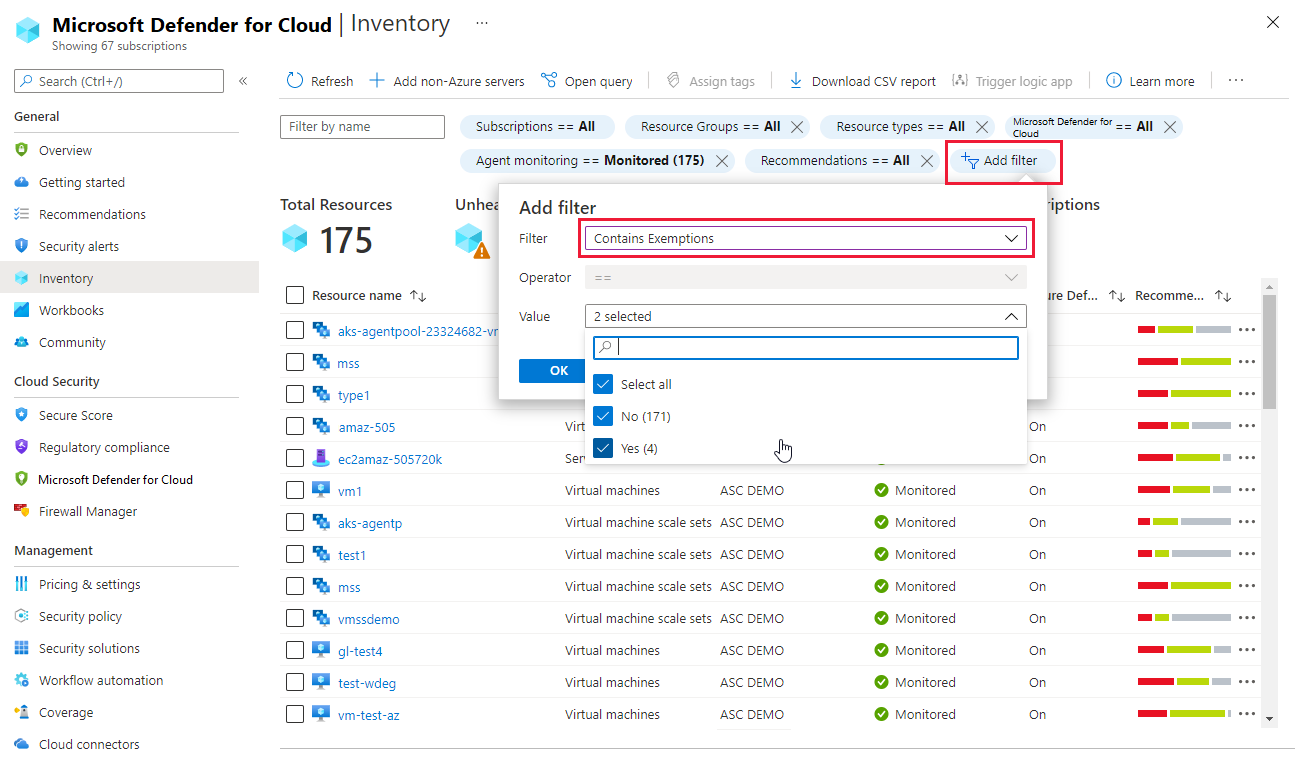Open row options ellipsis for test1
Viewport: 1295px width, 765px height.
1246,554
